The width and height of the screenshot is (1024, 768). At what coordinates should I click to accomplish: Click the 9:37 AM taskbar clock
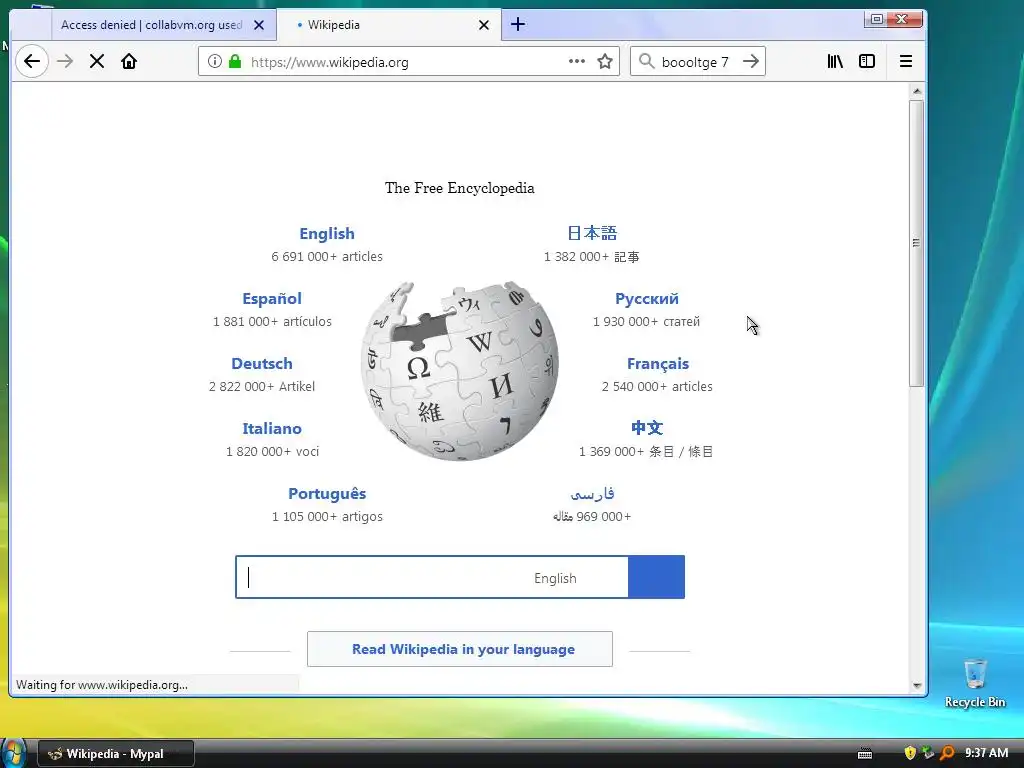[x=986, y=753]
